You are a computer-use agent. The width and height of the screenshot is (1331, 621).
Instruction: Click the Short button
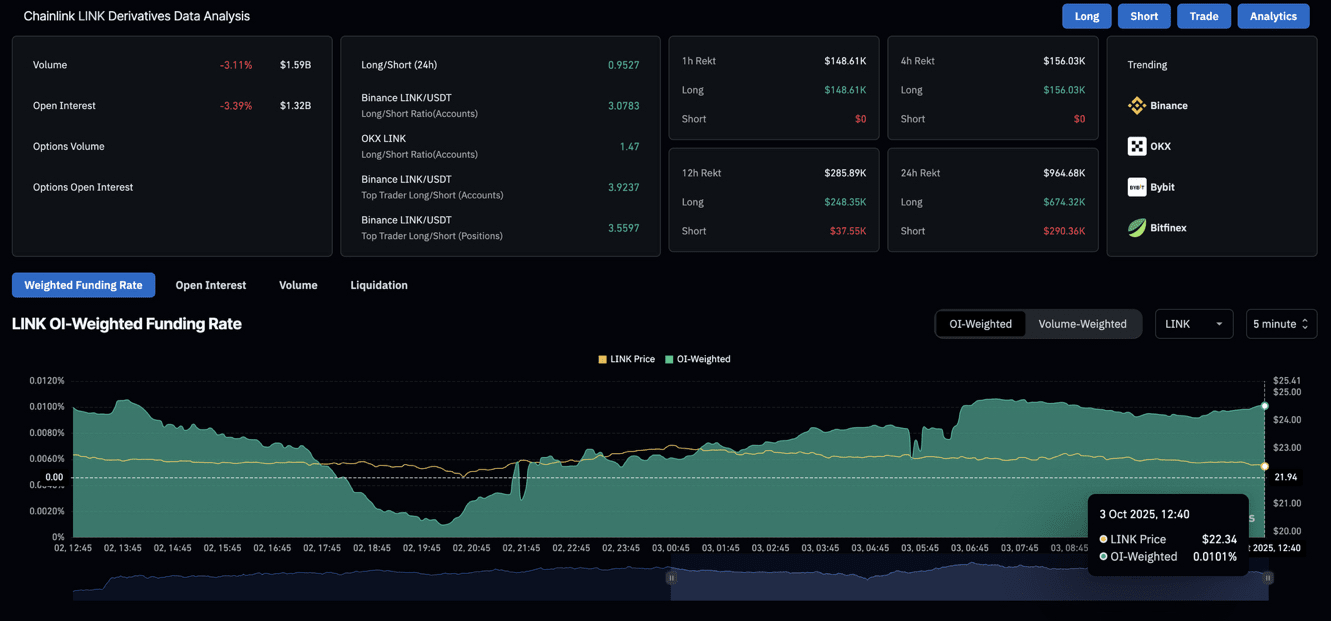click(1143, 16)
